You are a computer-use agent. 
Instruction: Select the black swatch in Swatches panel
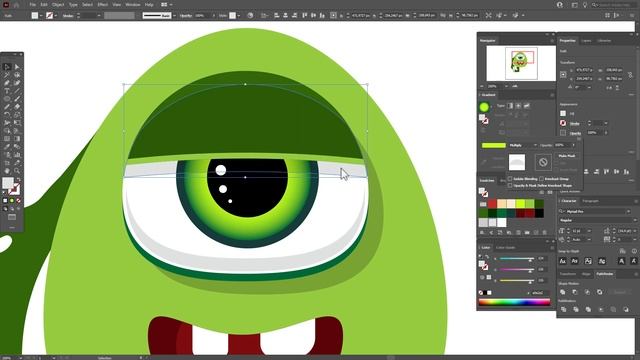(539, 213)
